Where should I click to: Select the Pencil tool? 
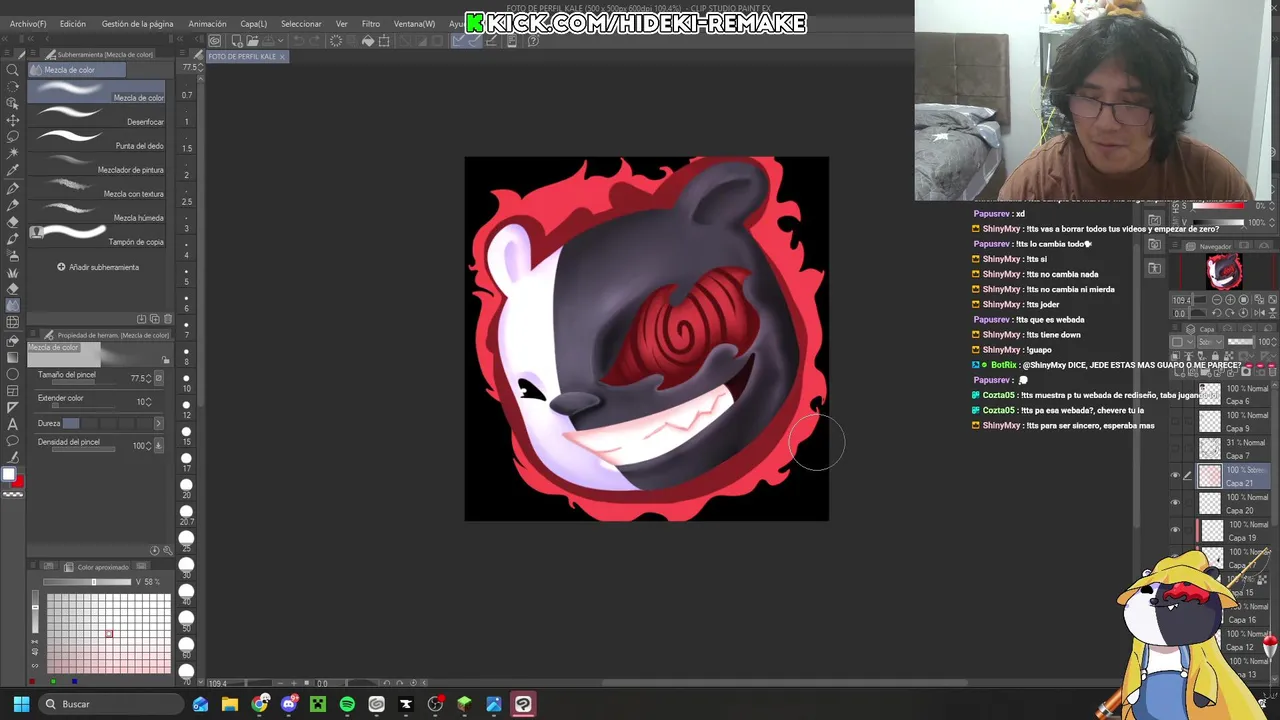click(13, 204)
